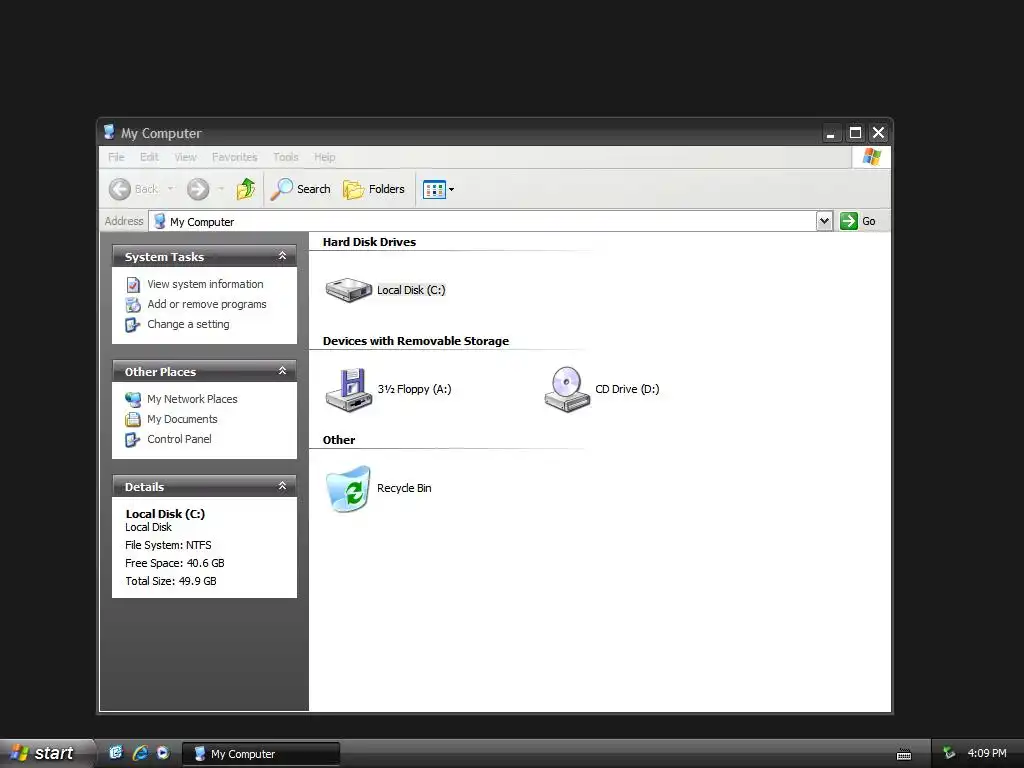Click the My Documents folder icon
The height and width of the screenshot is (768, 1024).
(x=133, y=419)
